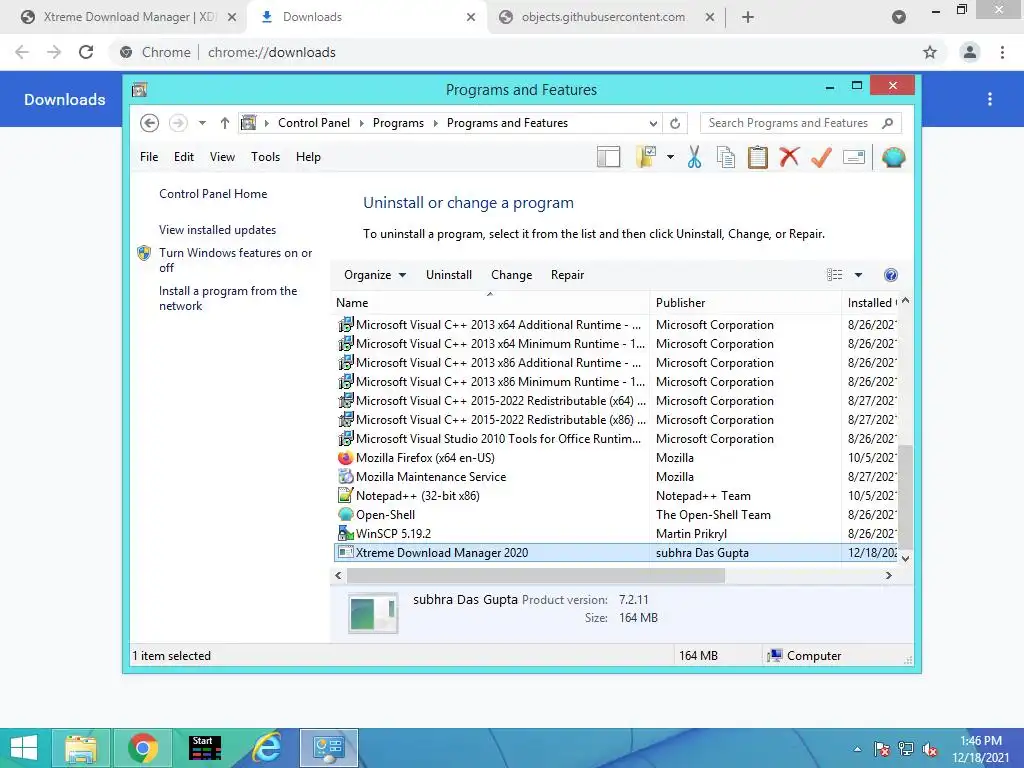Open the folder options toolbar dropdown arrow
The width and height of the screenshot is (1024, 768).
pyautogui.click(x=671, y=157)
